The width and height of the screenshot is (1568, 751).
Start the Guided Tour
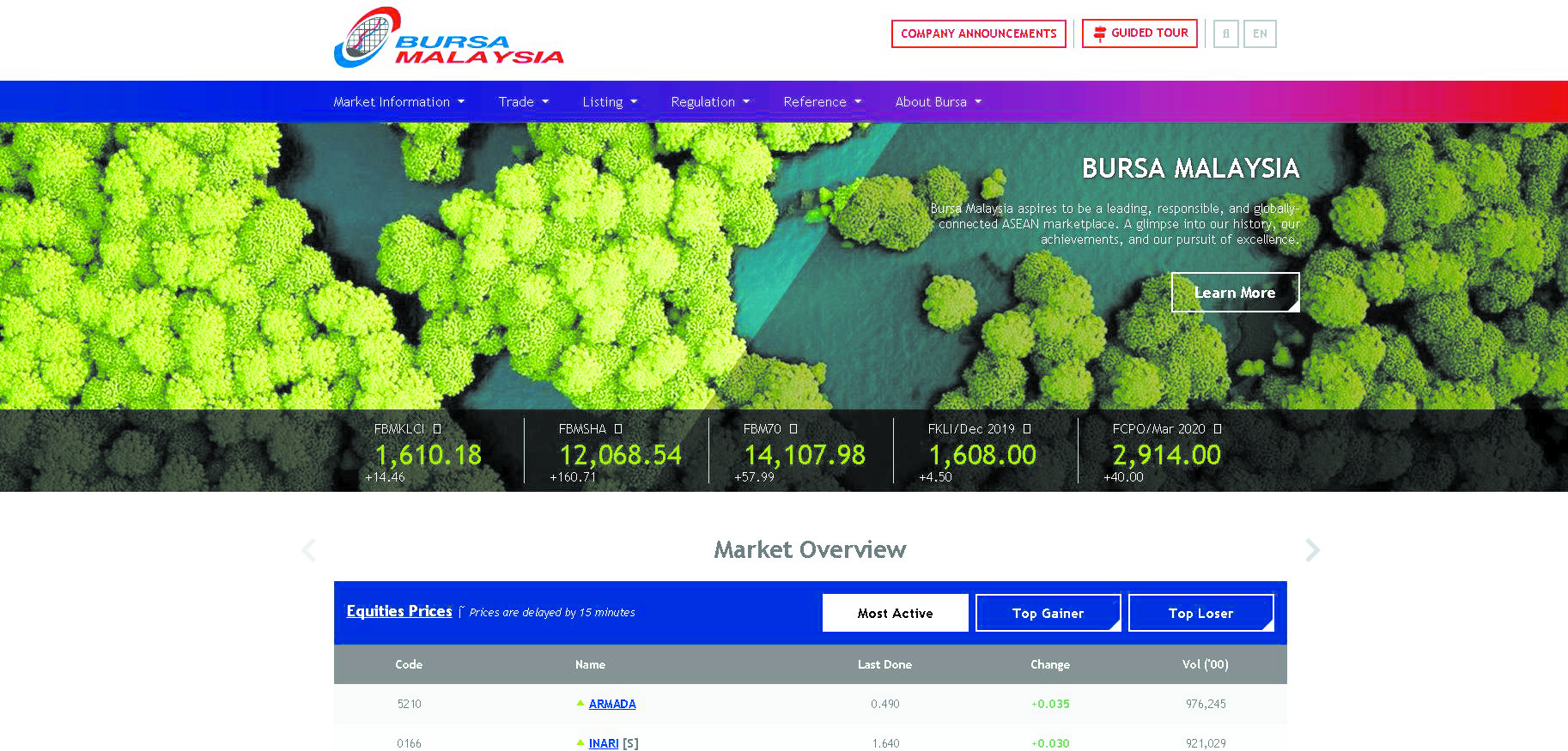pos(1140,33)
